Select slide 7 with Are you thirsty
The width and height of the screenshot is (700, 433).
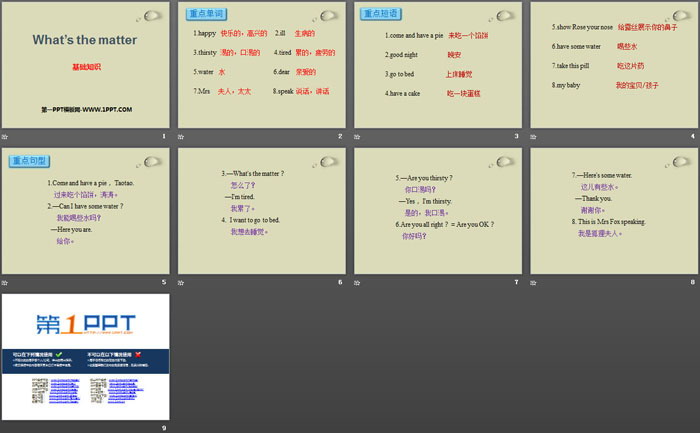click(x=438, y=211)
